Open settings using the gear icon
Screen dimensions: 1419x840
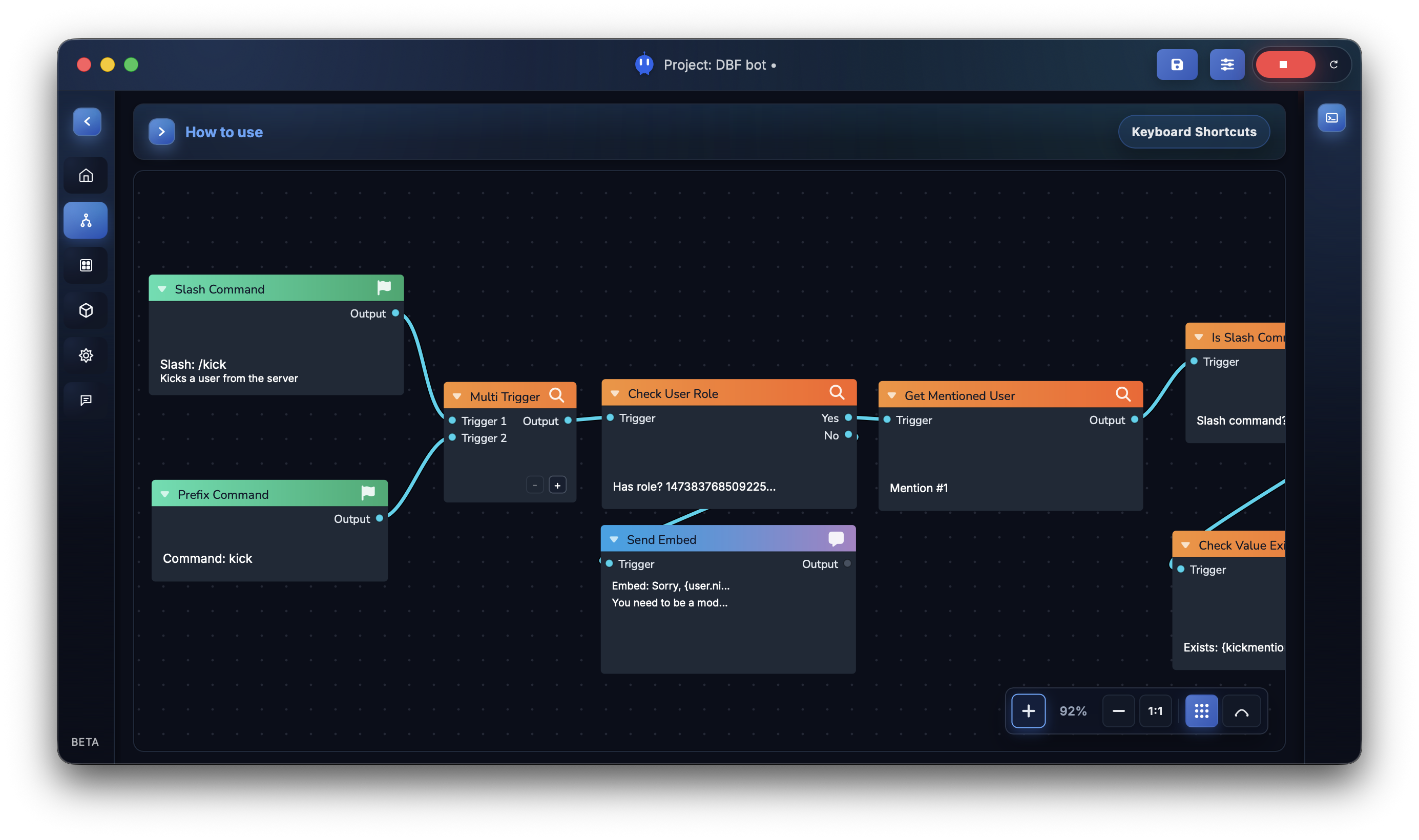[x=86, y=355]
